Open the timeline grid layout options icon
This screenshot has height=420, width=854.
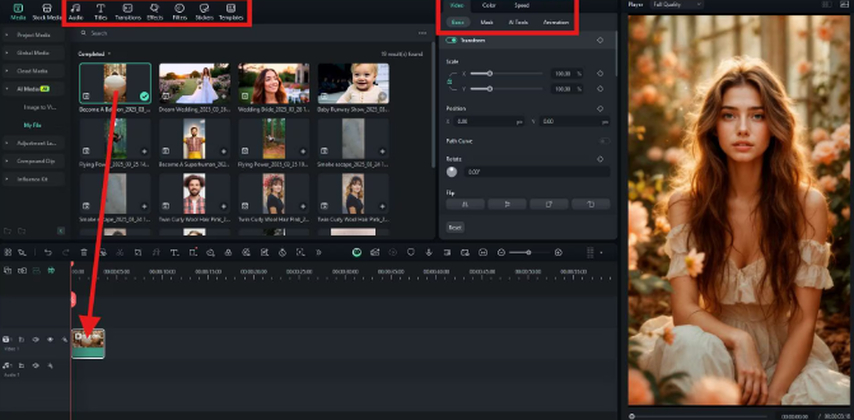point(590,252)
